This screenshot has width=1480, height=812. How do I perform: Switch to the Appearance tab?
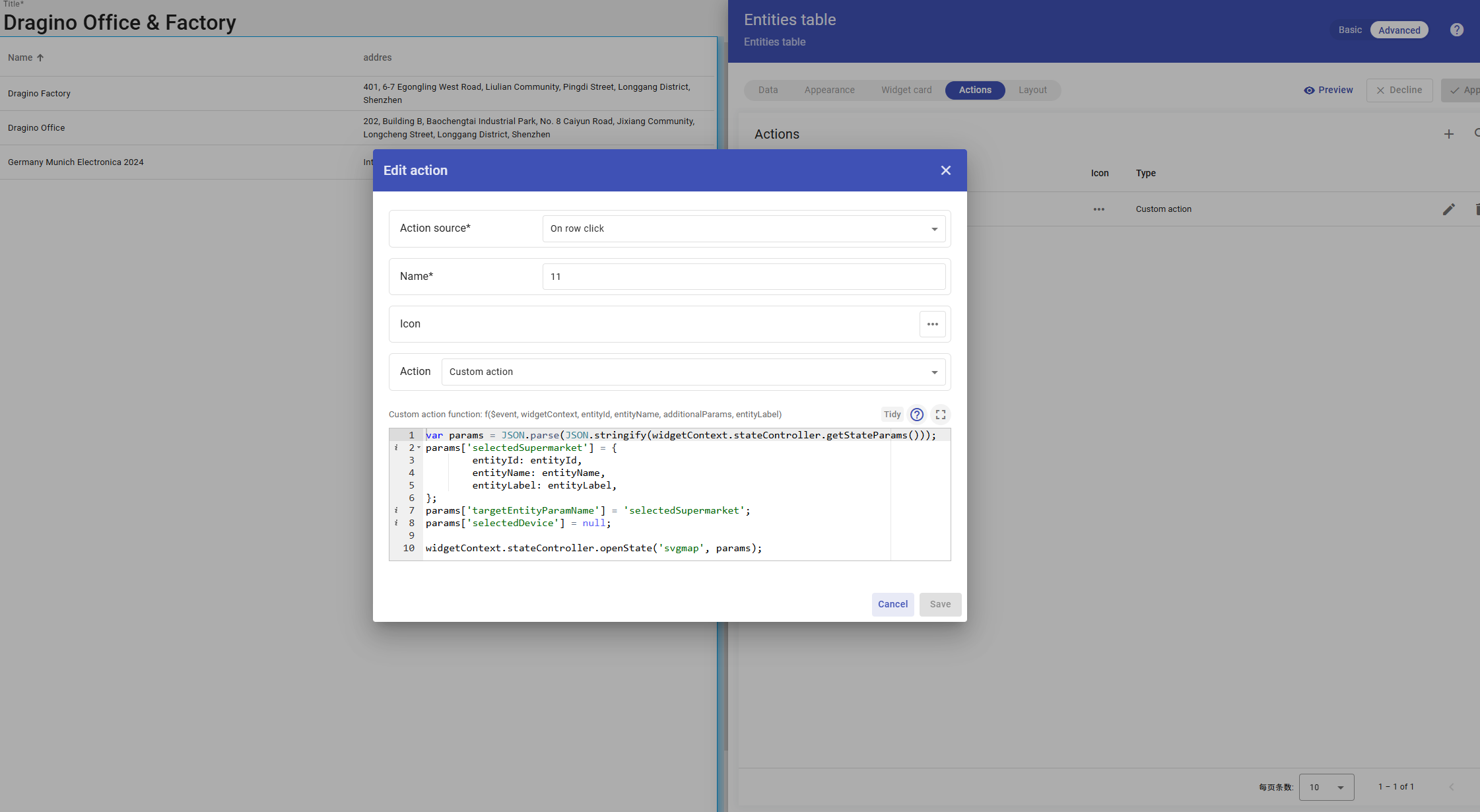pos(829,90)
